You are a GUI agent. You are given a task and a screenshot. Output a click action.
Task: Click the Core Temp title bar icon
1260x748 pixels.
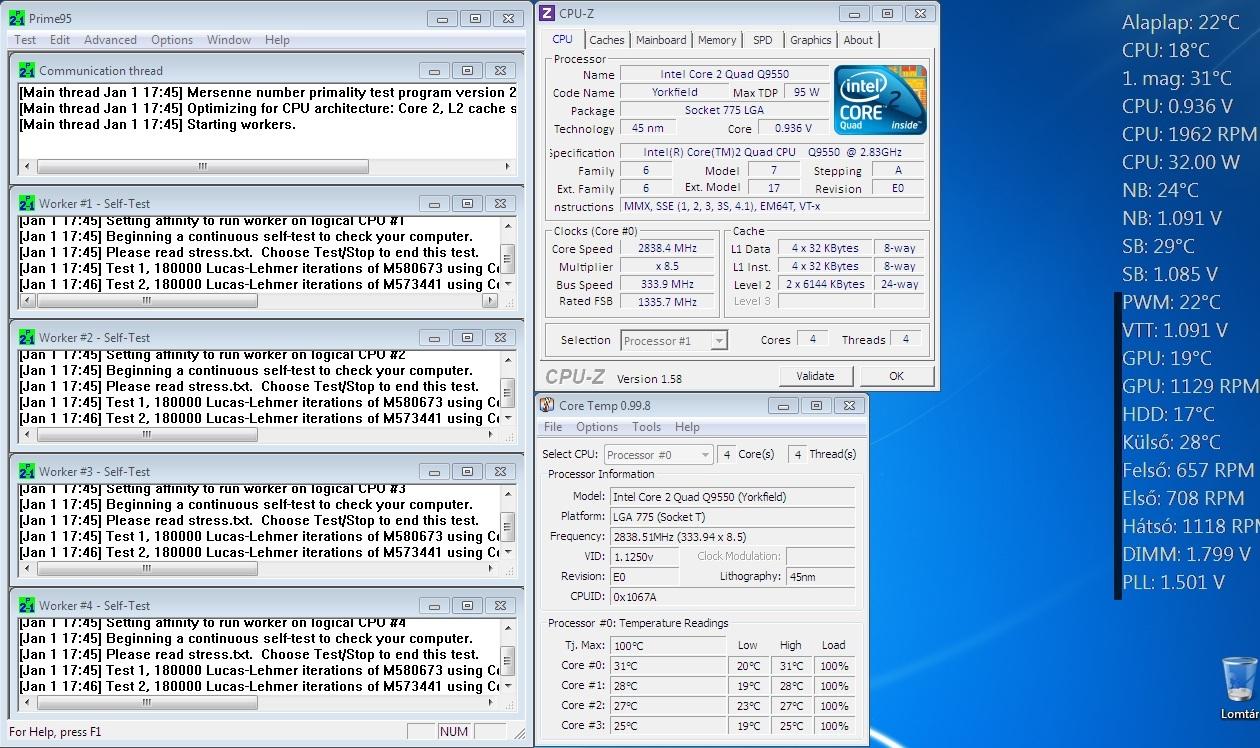(547, 405)
